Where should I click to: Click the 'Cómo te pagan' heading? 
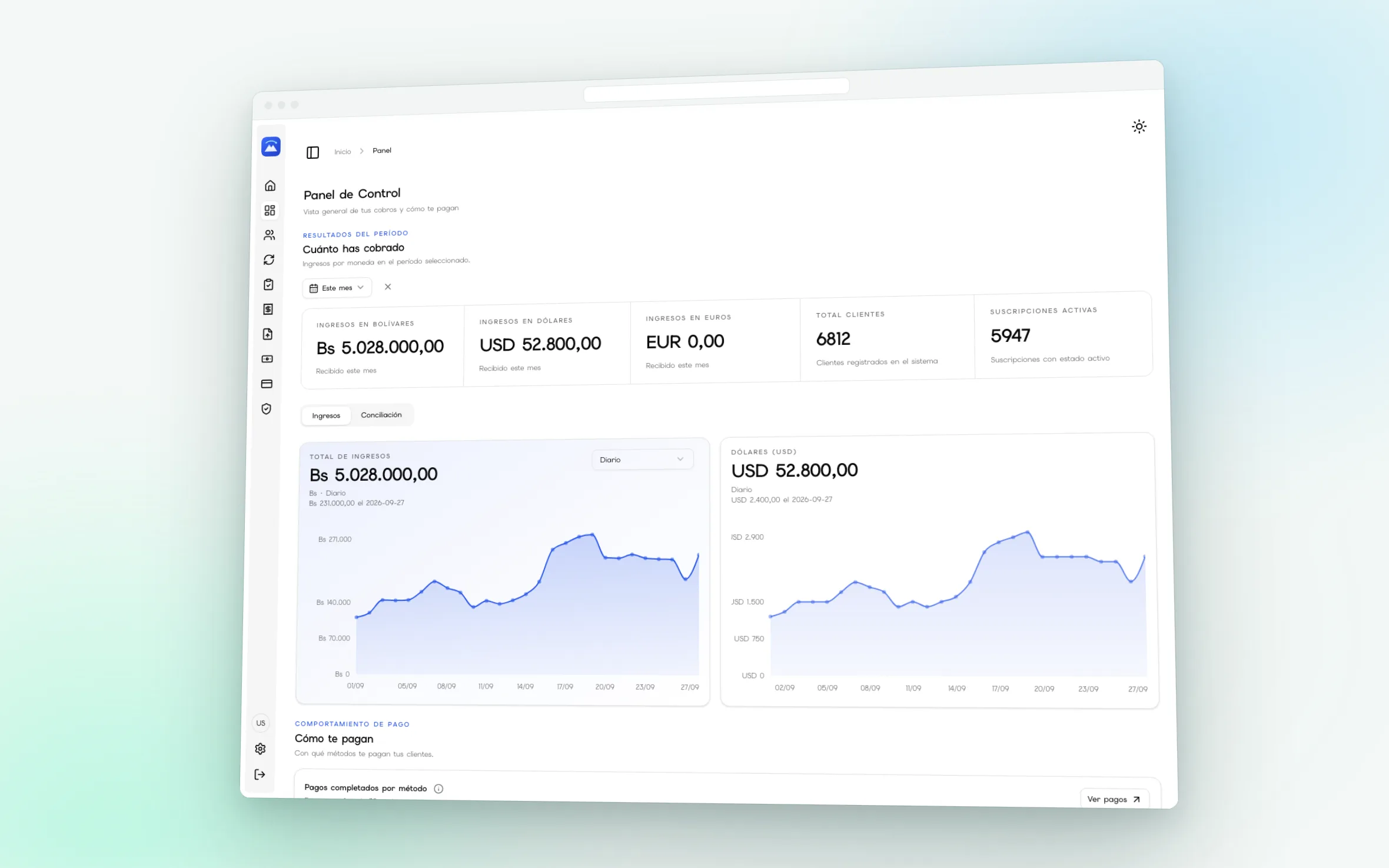(x=334, y=739)
